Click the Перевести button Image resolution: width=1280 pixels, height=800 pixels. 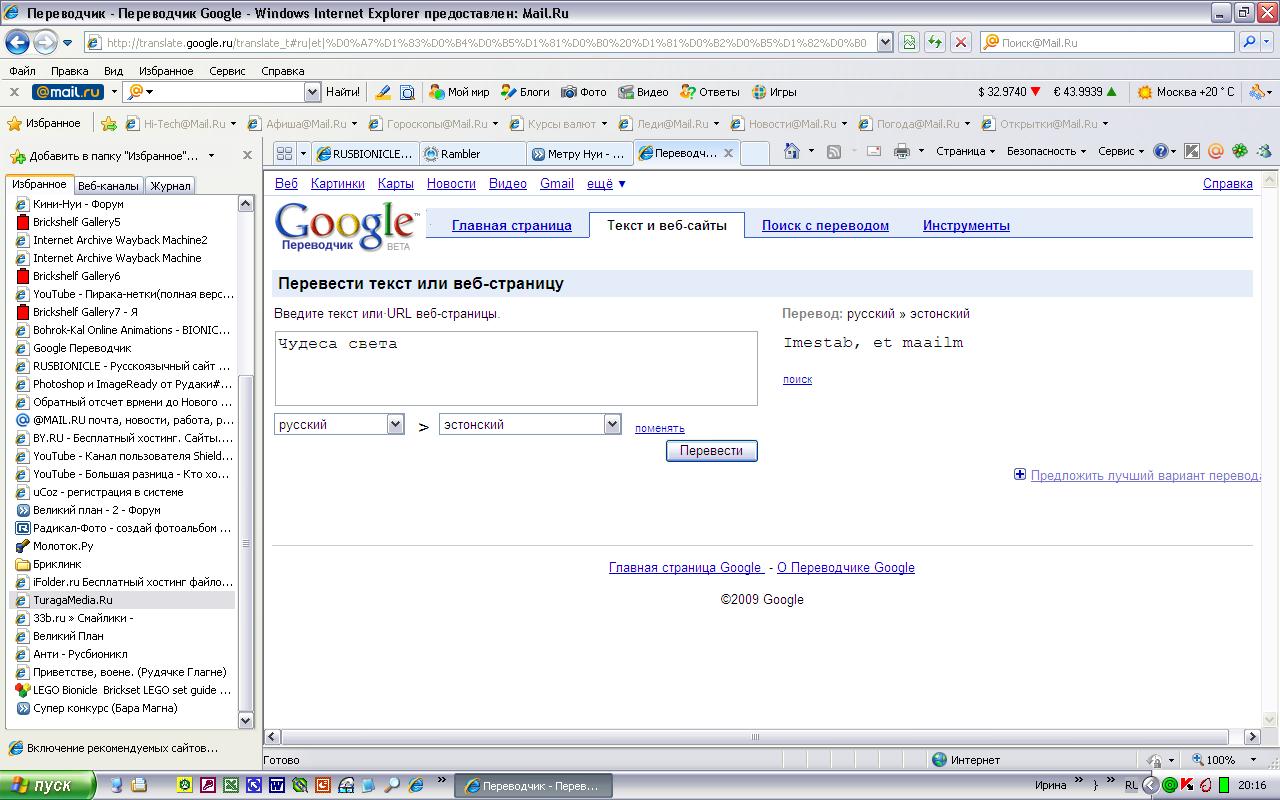(712, 451)
